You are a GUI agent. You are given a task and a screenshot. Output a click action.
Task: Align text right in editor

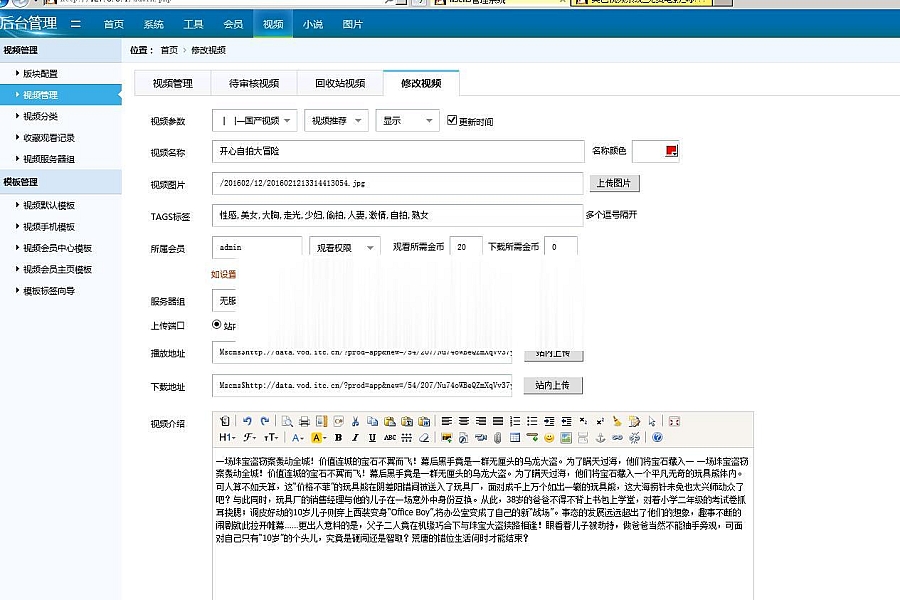481,421
